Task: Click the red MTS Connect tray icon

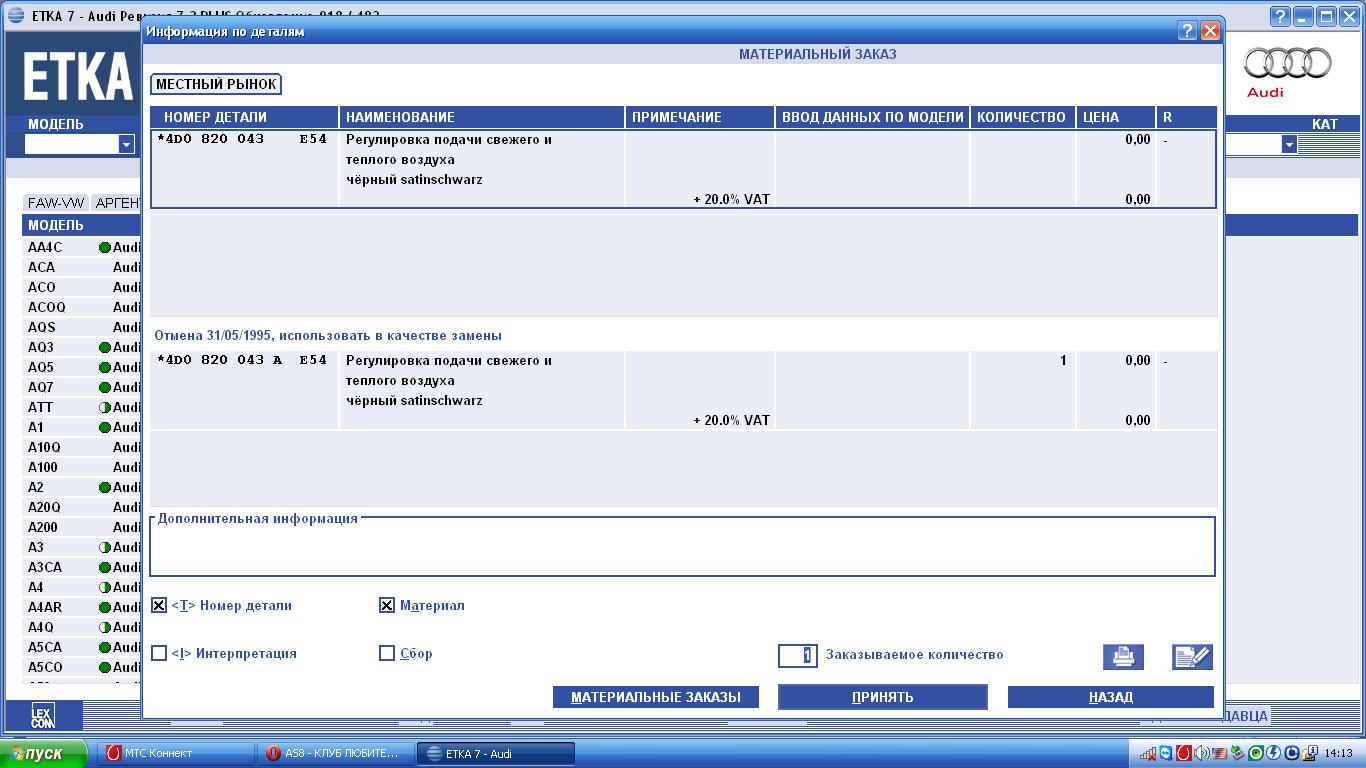Action: tap(1183, 753)
